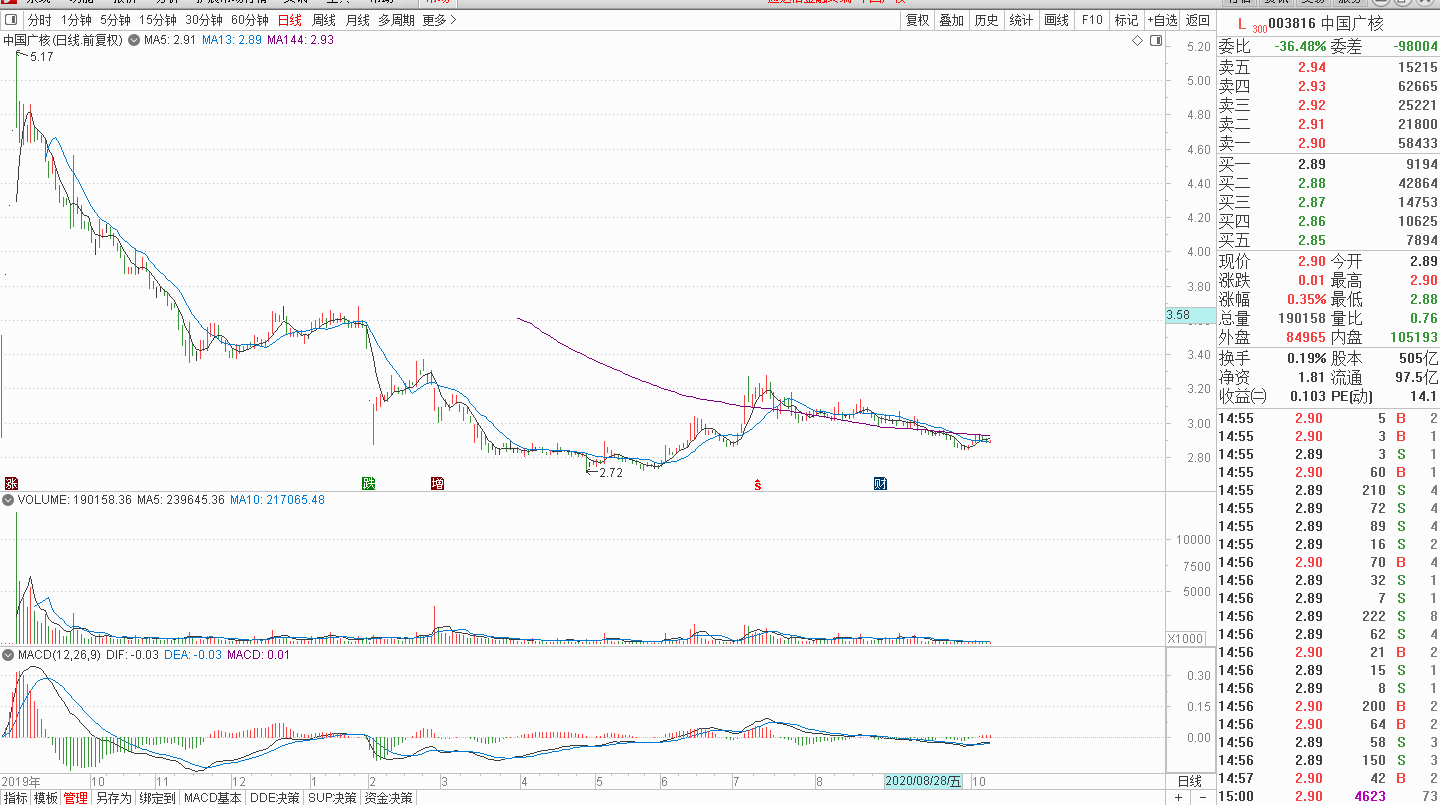Zoom in chart with the plus button
This screenshot has width=1440, height=805.
[1179, 798]
